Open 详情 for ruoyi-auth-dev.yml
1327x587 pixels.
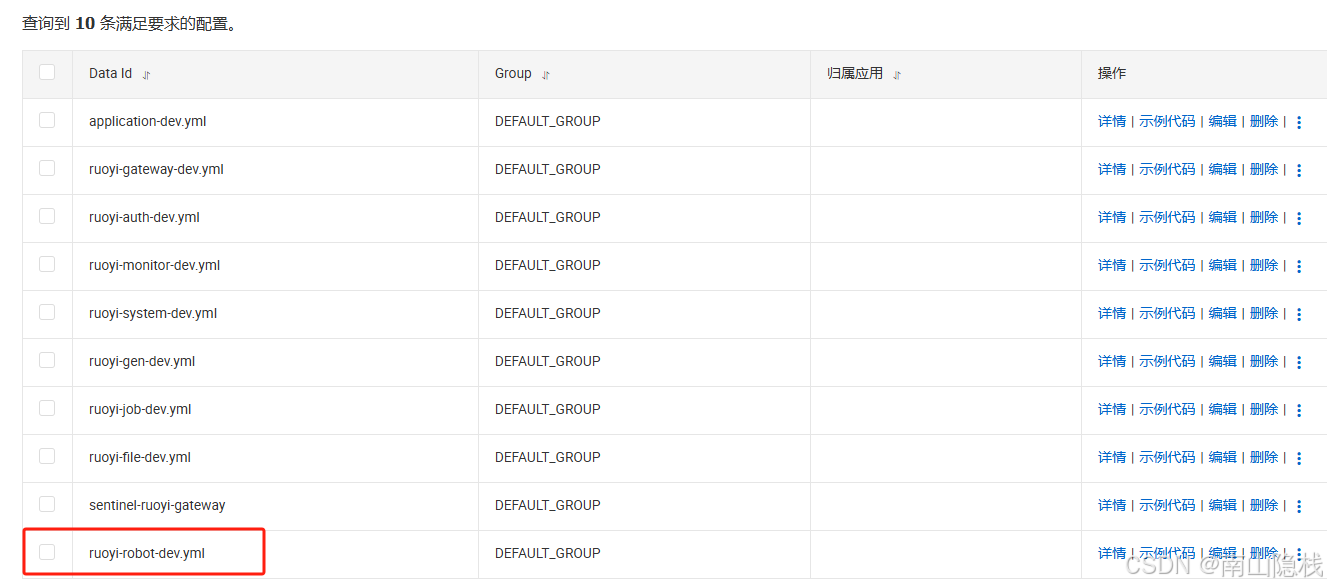coord(1112,217)
